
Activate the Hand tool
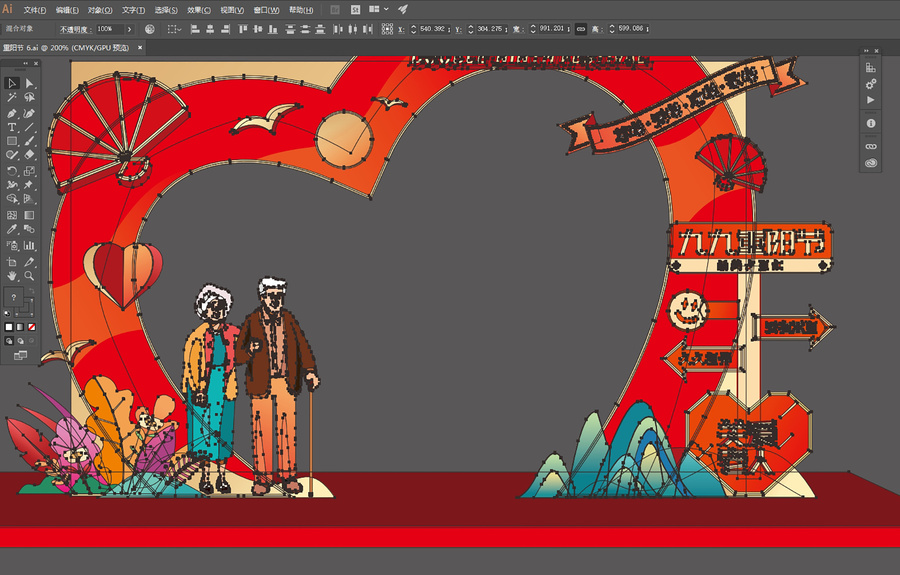point(11,276)
